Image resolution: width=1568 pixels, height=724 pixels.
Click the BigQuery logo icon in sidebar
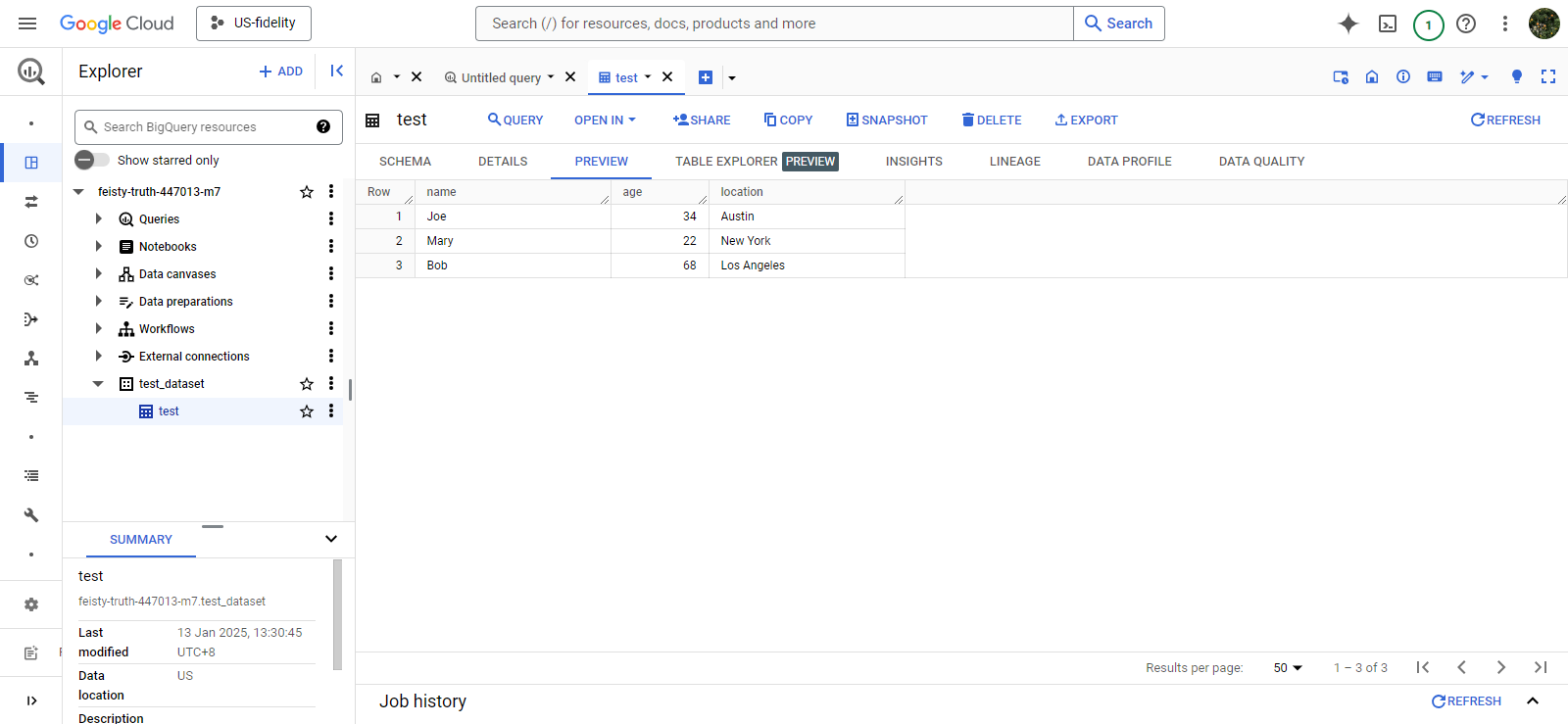tap(31, 71)
